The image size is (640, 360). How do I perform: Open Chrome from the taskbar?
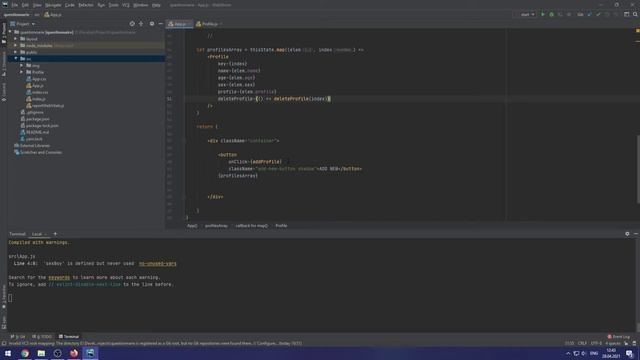click(x=25, y=353)
